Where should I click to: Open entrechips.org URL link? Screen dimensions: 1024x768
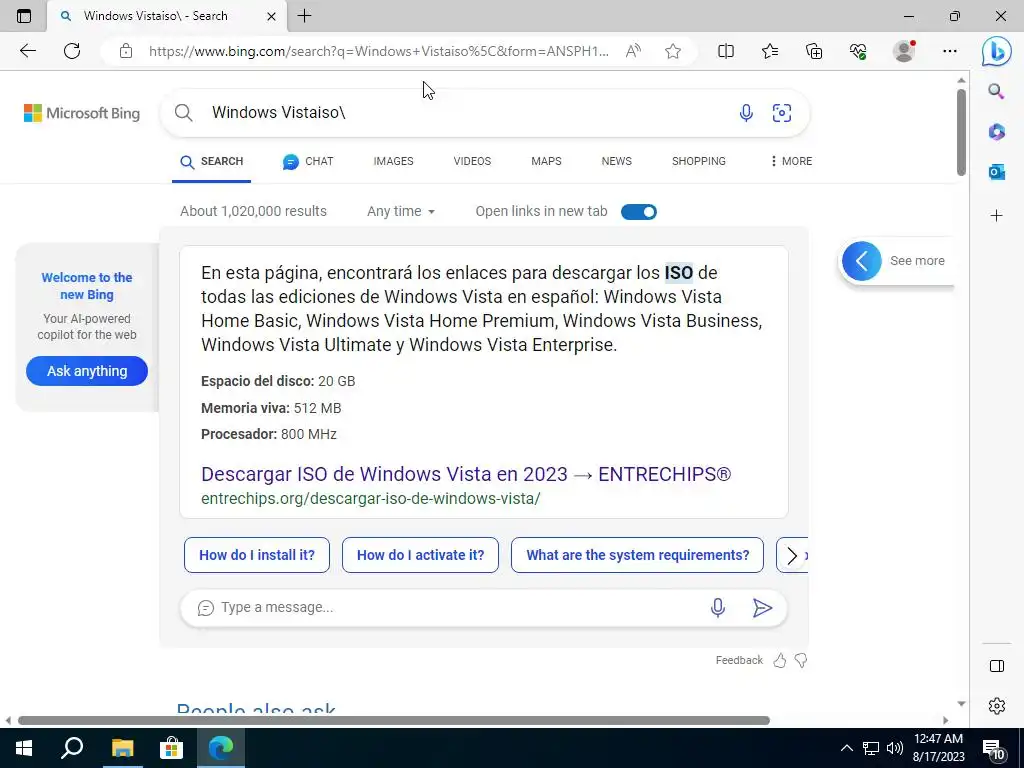(370, 498)
